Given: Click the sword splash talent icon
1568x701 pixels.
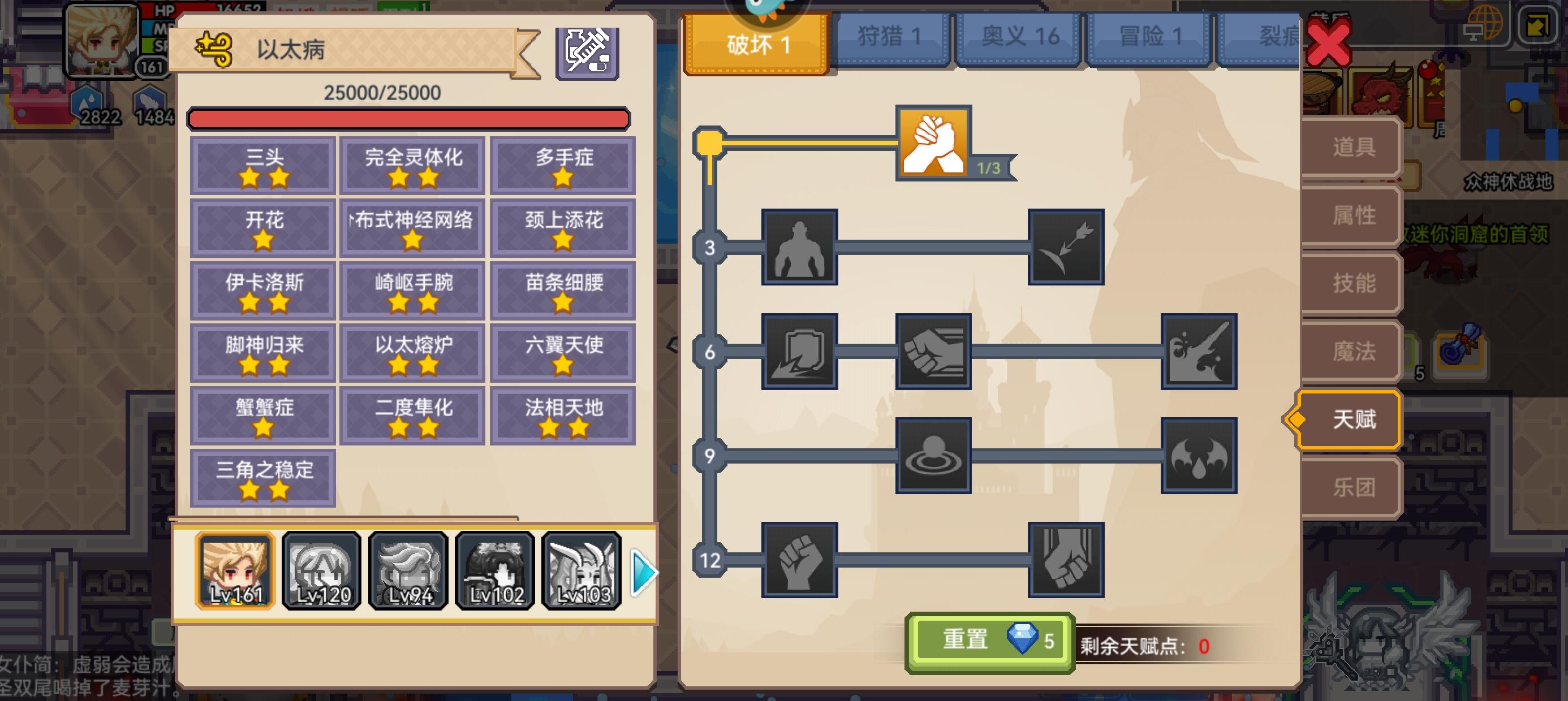Looking at the screenshot, I should [1199, 351].
